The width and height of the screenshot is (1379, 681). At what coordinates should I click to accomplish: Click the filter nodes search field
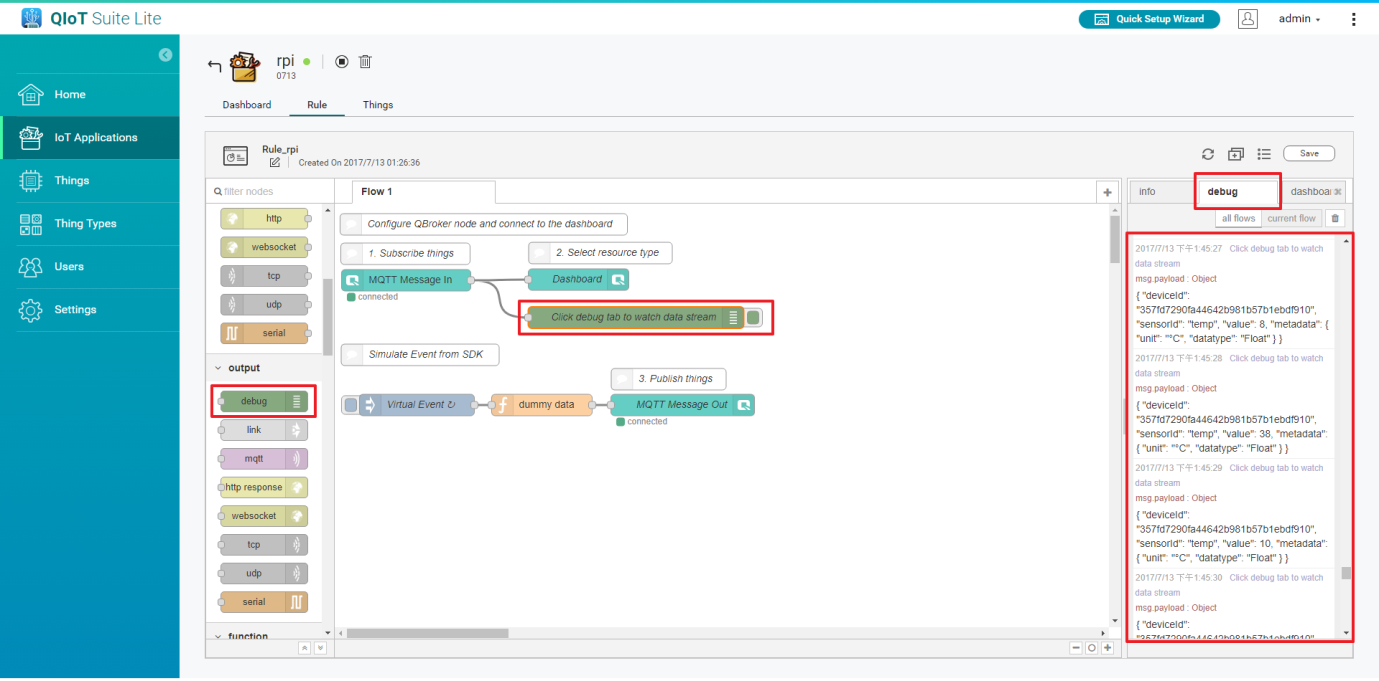(270, 192)
